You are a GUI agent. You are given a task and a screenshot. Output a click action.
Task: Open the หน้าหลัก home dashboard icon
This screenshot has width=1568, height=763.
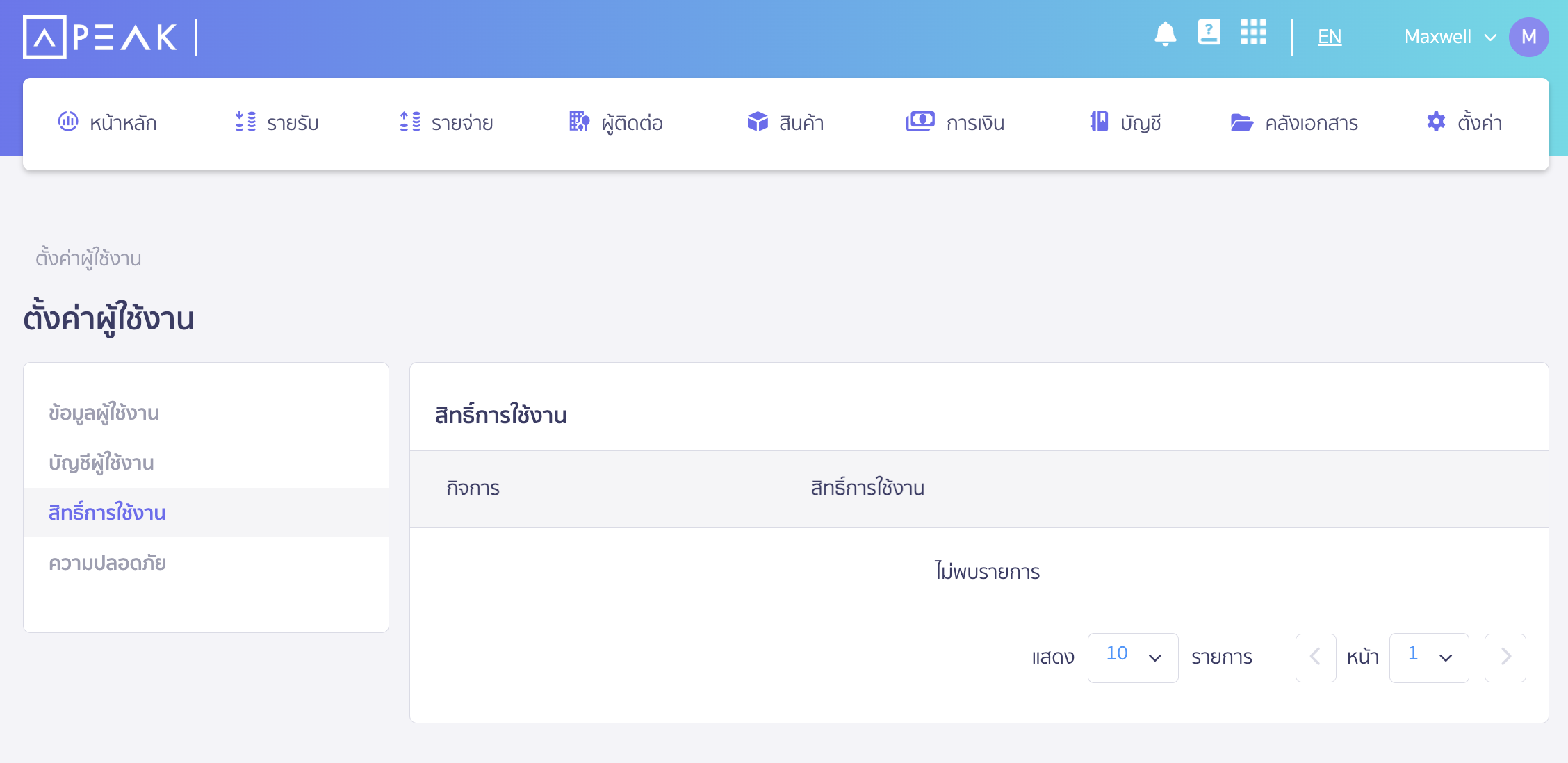coord(69,122)
